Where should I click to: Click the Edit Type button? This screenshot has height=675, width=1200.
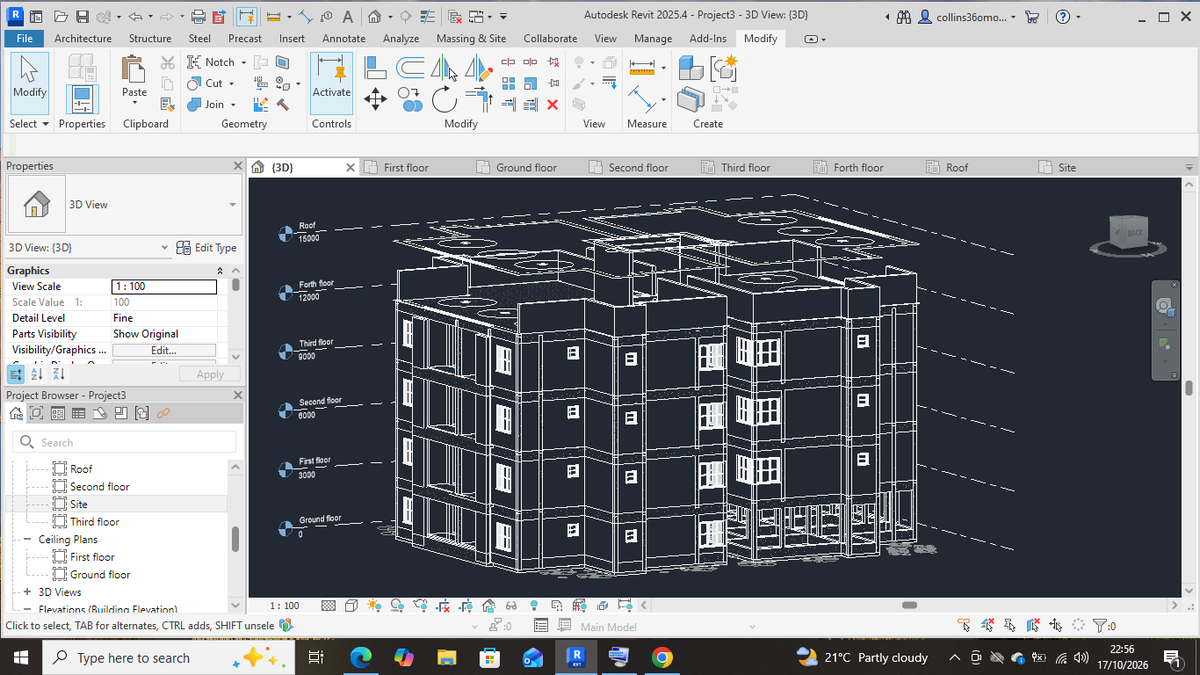207,248
